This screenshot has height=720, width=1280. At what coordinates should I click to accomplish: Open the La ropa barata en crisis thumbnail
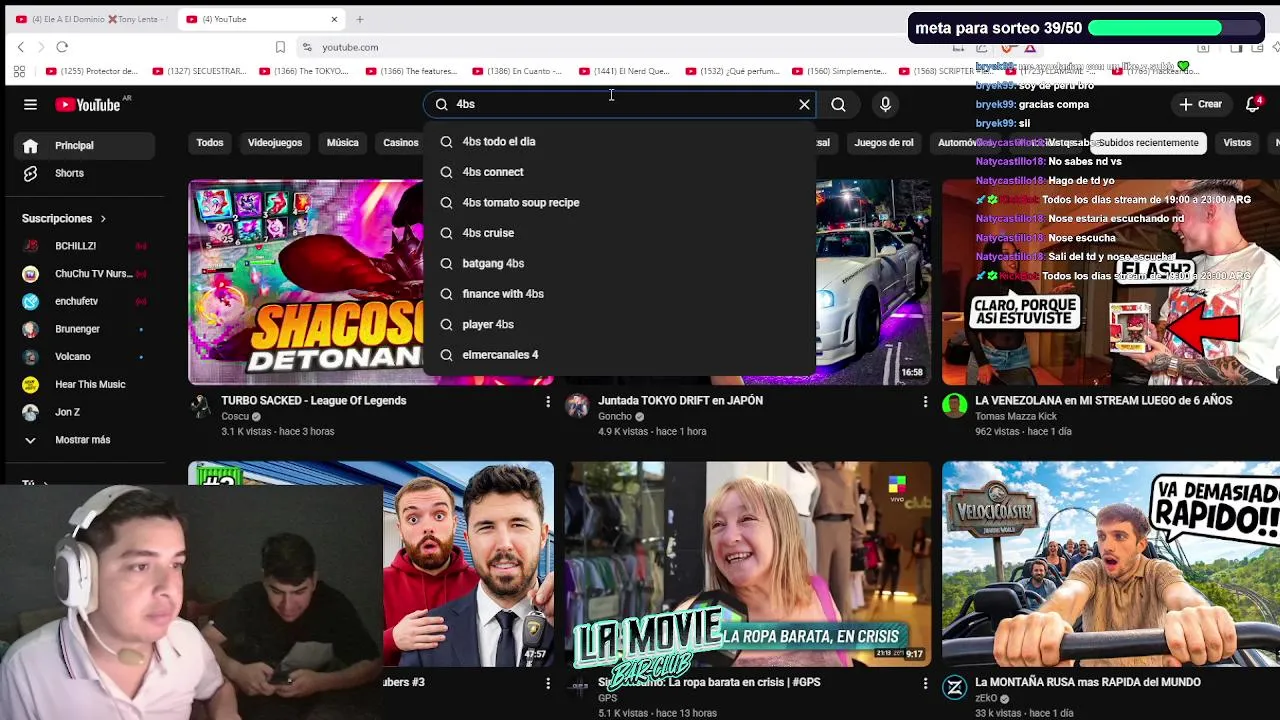pyautogui.click(x=748, y=563)
